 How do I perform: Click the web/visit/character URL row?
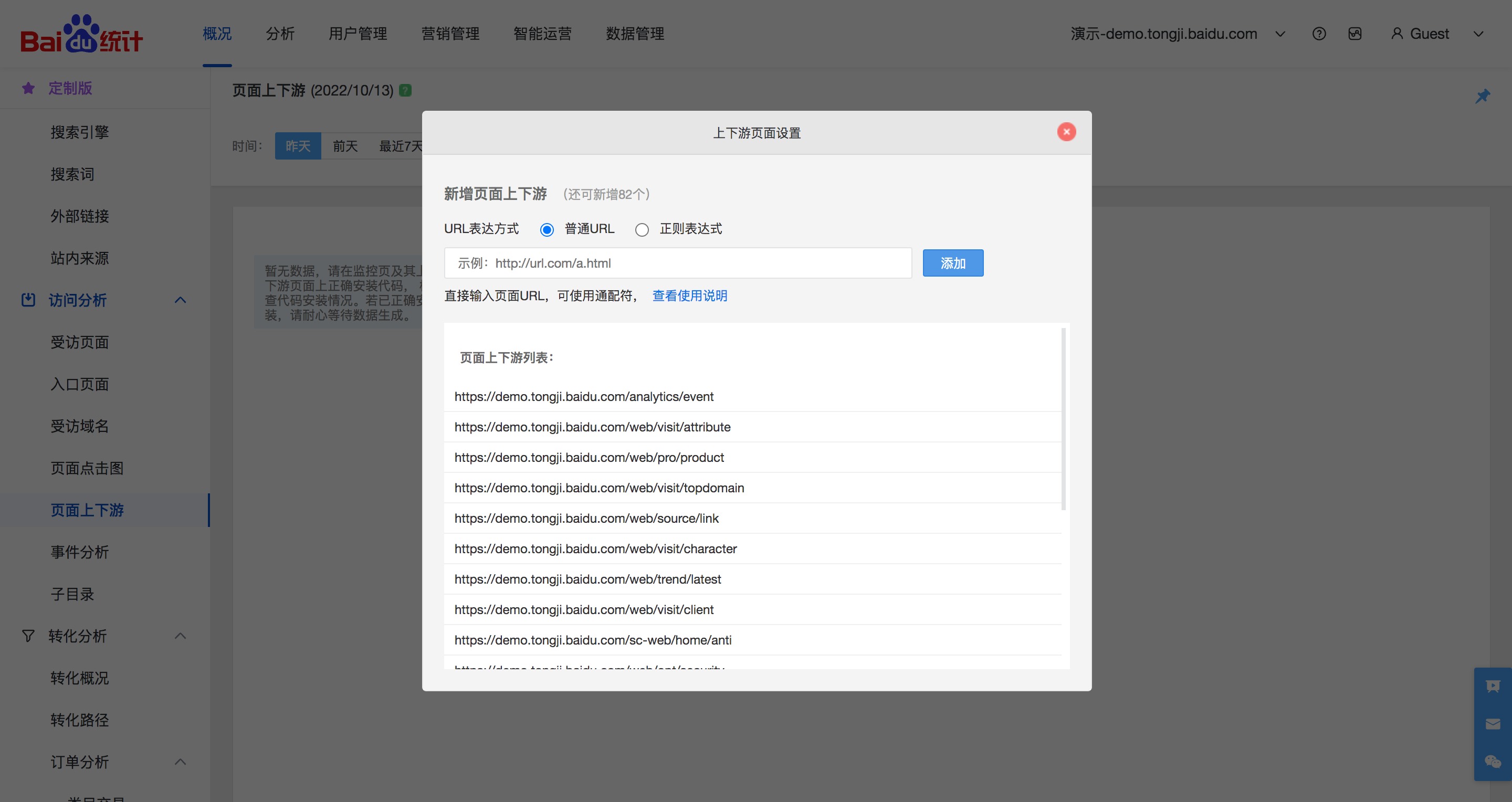tap(752, 549)
